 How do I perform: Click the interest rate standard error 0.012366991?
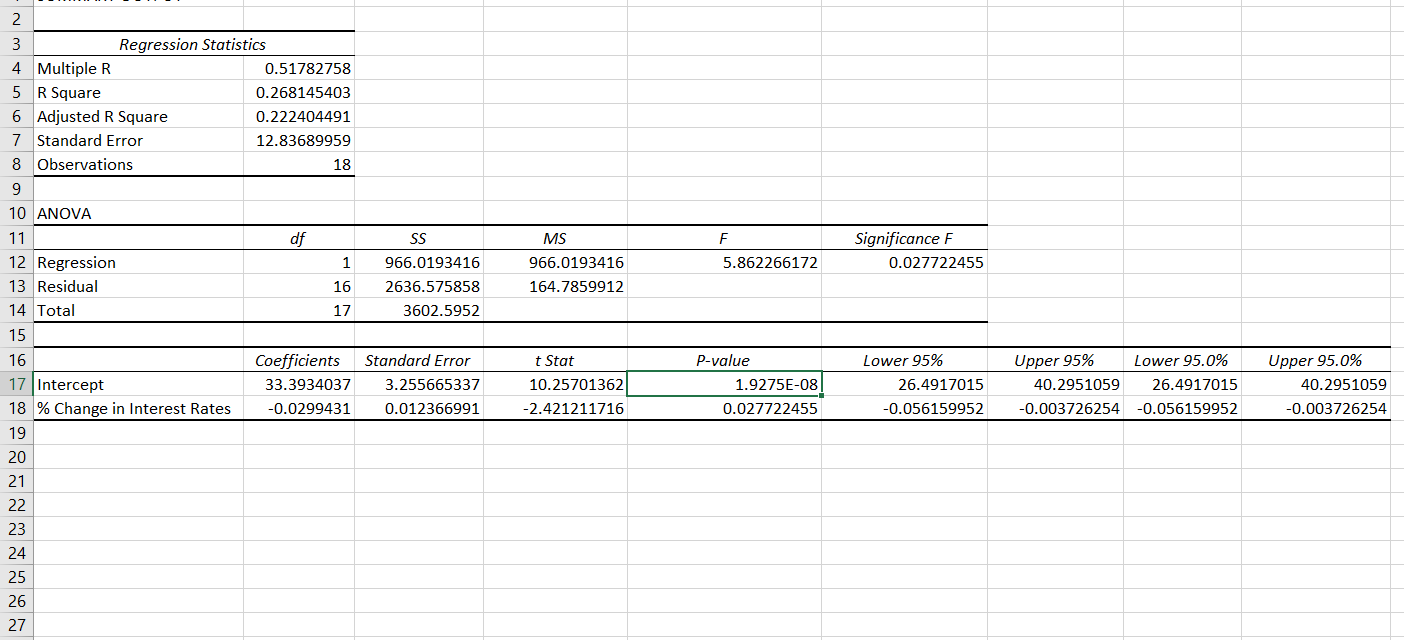(x=419, y=408)
